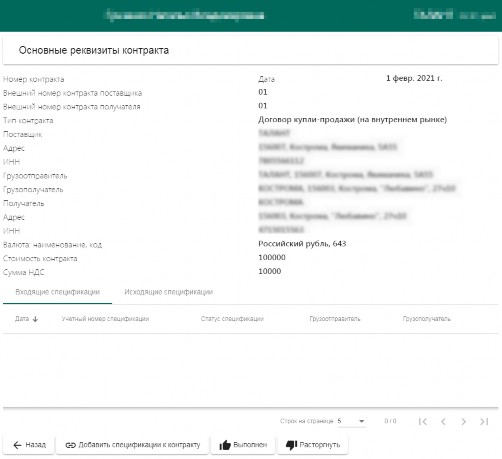This screenshot has height=459, width=502.
Task: Sort by Статус спецификации column header
Action: pyautogui.click(x=232, y=319)
